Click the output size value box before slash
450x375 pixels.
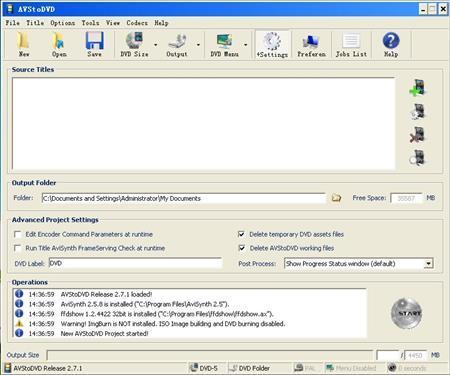point(388,355)
